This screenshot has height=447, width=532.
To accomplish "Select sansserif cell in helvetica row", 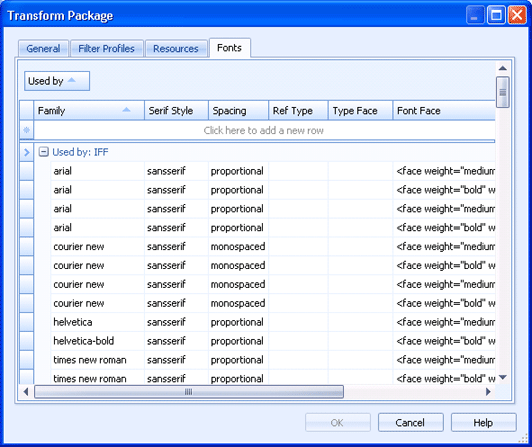I will (176, 322).
